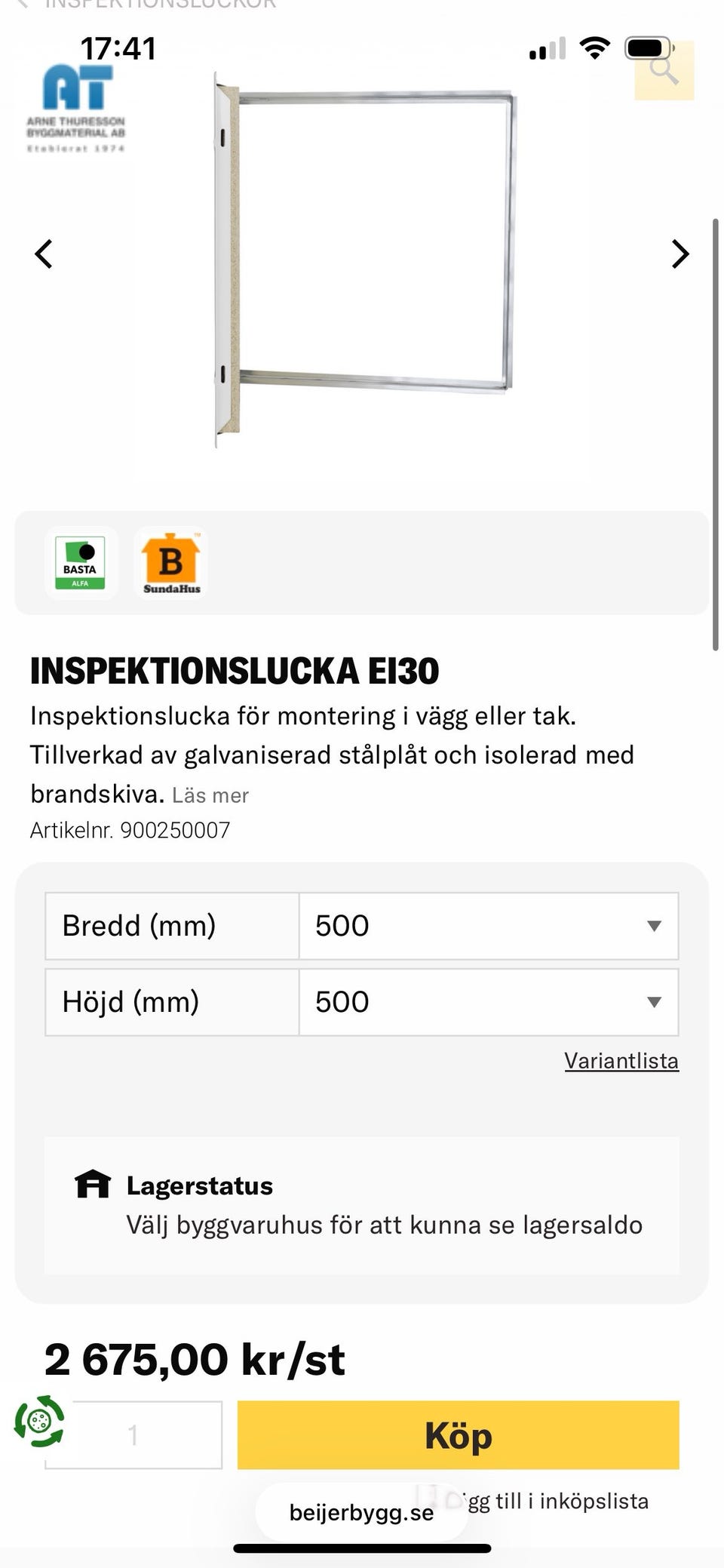Viewport: 724px width, 1568px height.
Task: Open the Höjd (mm) dropdown
Action: (x=488, y=1002)
